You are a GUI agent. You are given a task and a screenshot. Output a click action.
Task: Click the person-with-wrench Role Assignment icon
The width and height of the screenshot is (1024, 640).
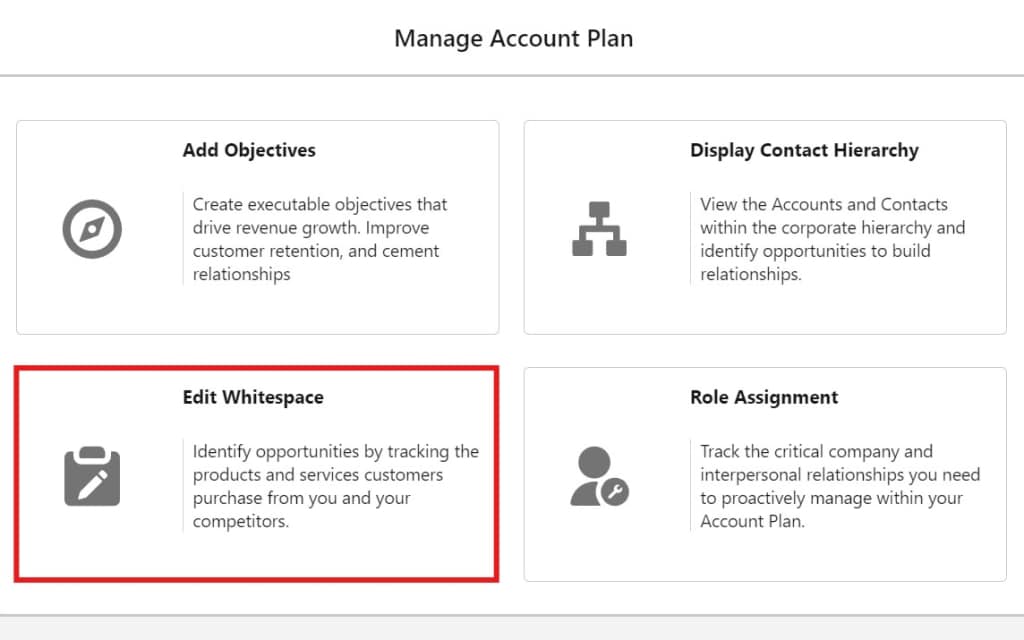[598, 476]
